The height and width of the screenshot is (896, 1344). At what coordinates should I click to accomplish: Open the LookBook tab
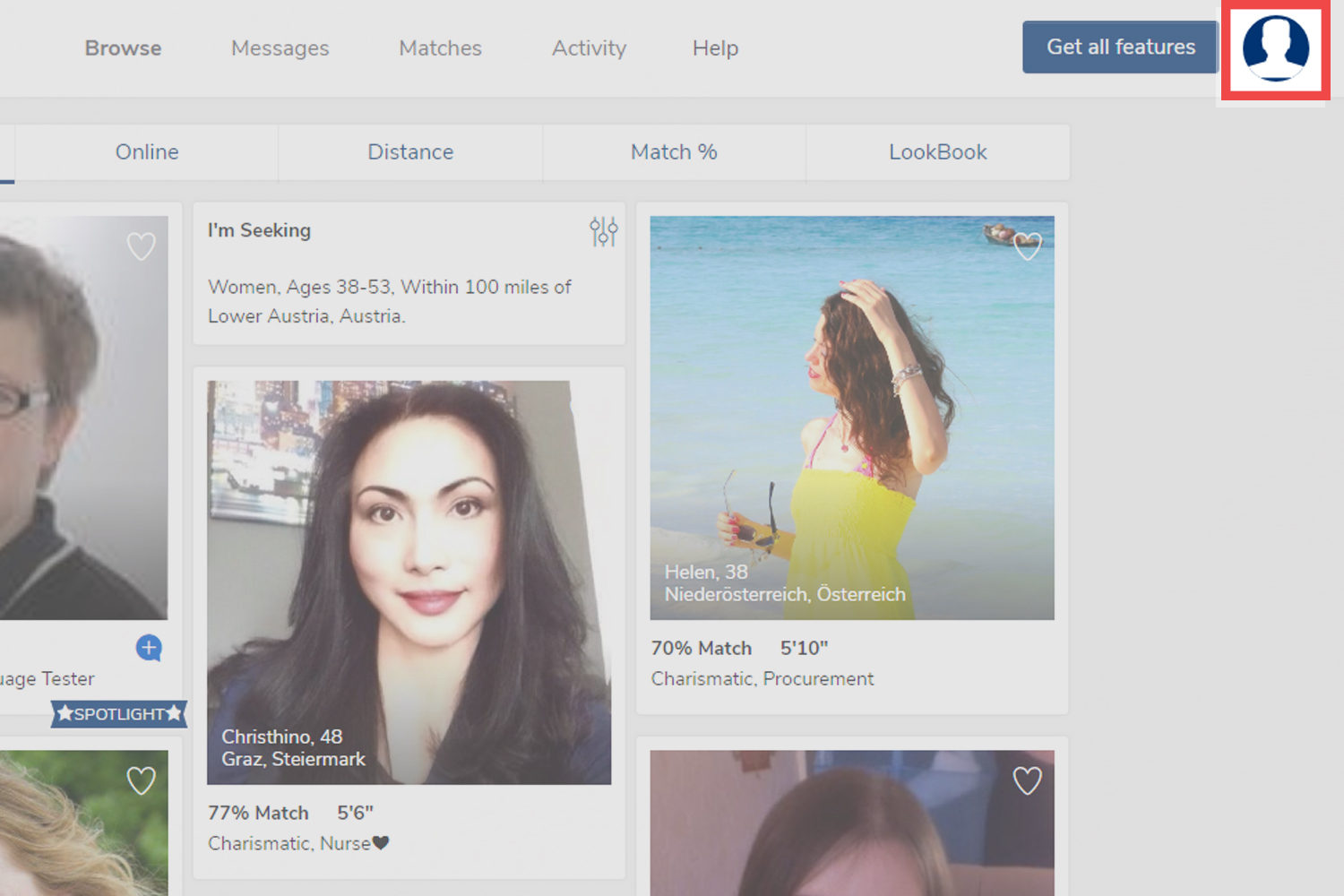click(x=938, y=152)
